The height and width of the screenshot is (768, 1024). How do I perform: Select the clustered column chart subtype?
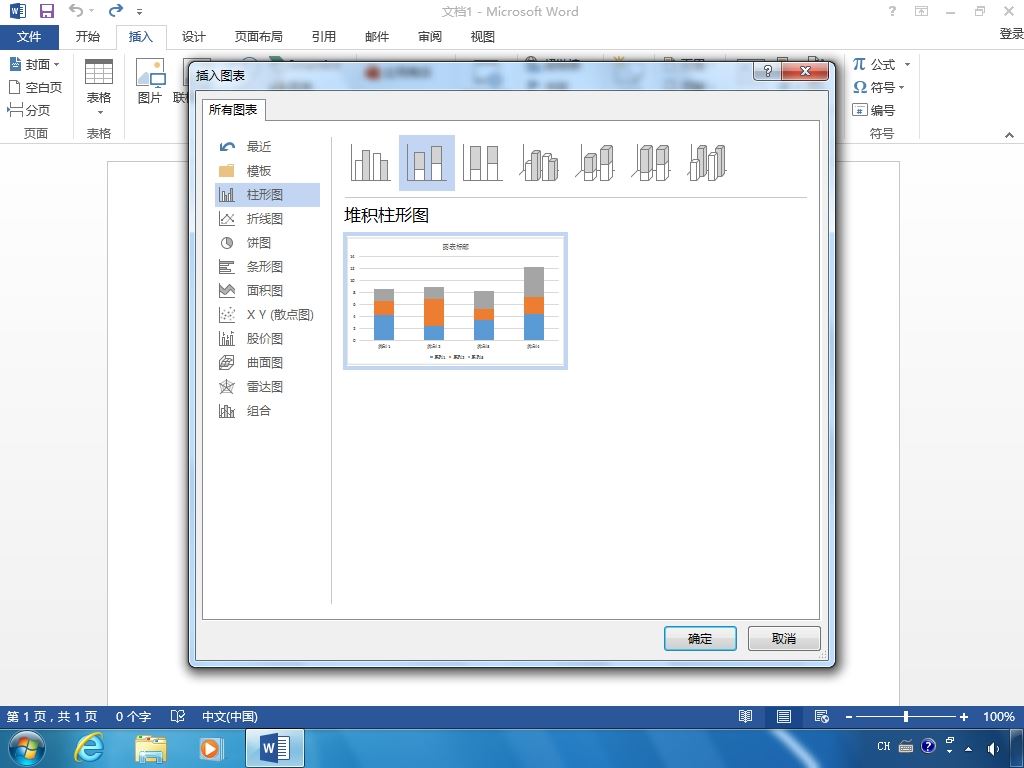click(x=370, y=163)
